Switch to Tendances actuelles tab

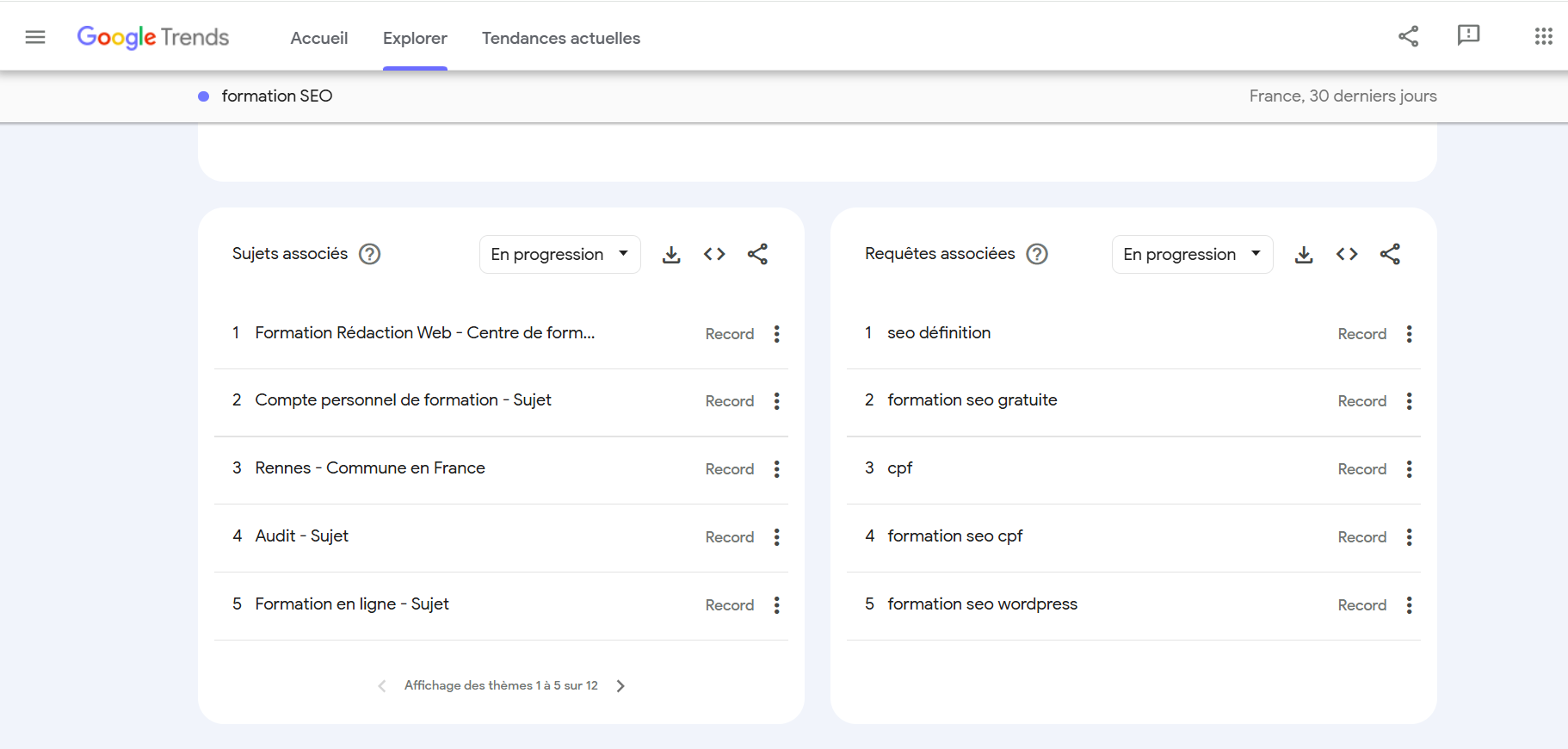click(560, 38)
